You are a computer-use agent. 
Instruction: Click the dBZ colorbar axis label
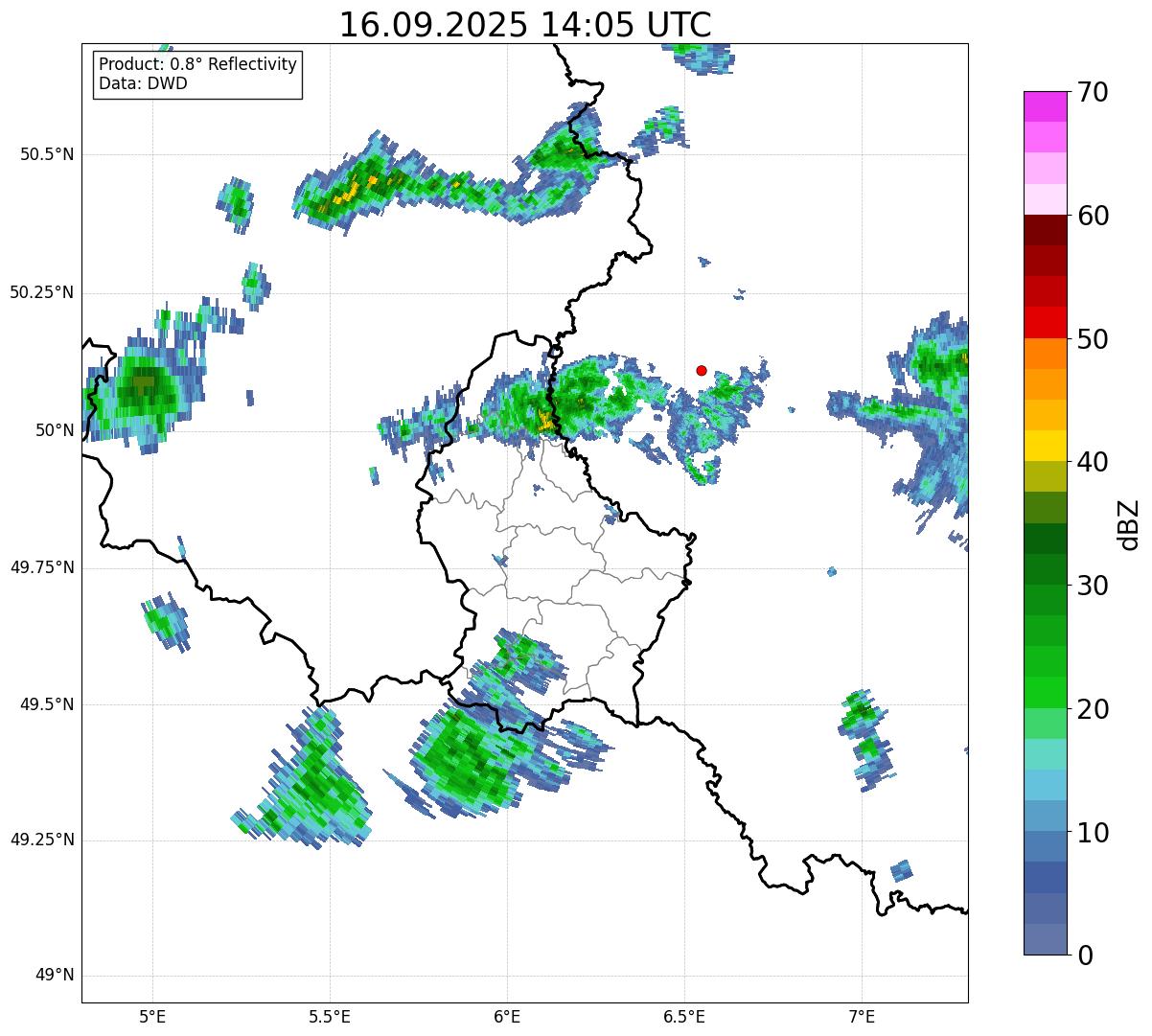(1129, 523)
